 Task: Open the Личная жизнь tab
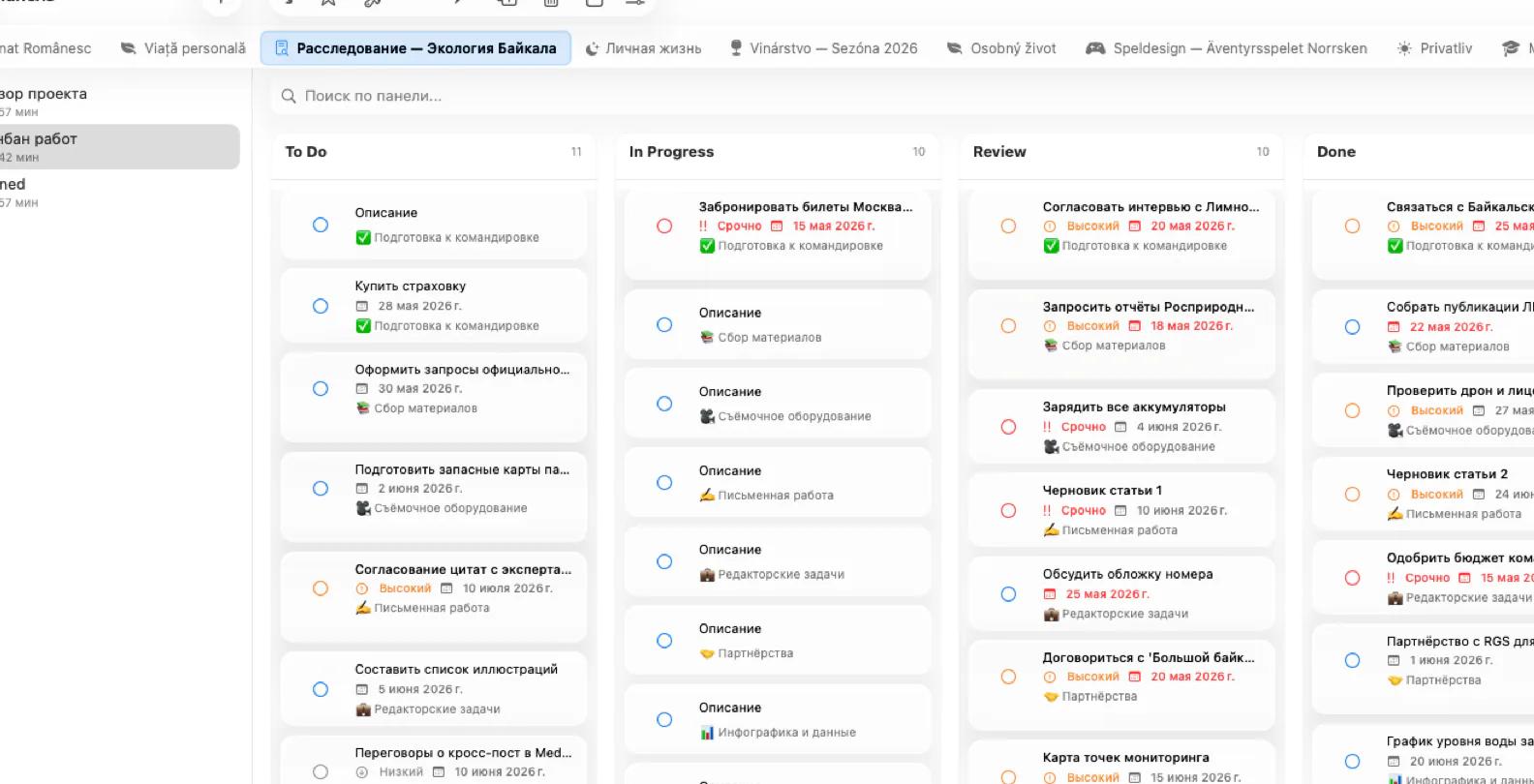click(x=643, y=48)
